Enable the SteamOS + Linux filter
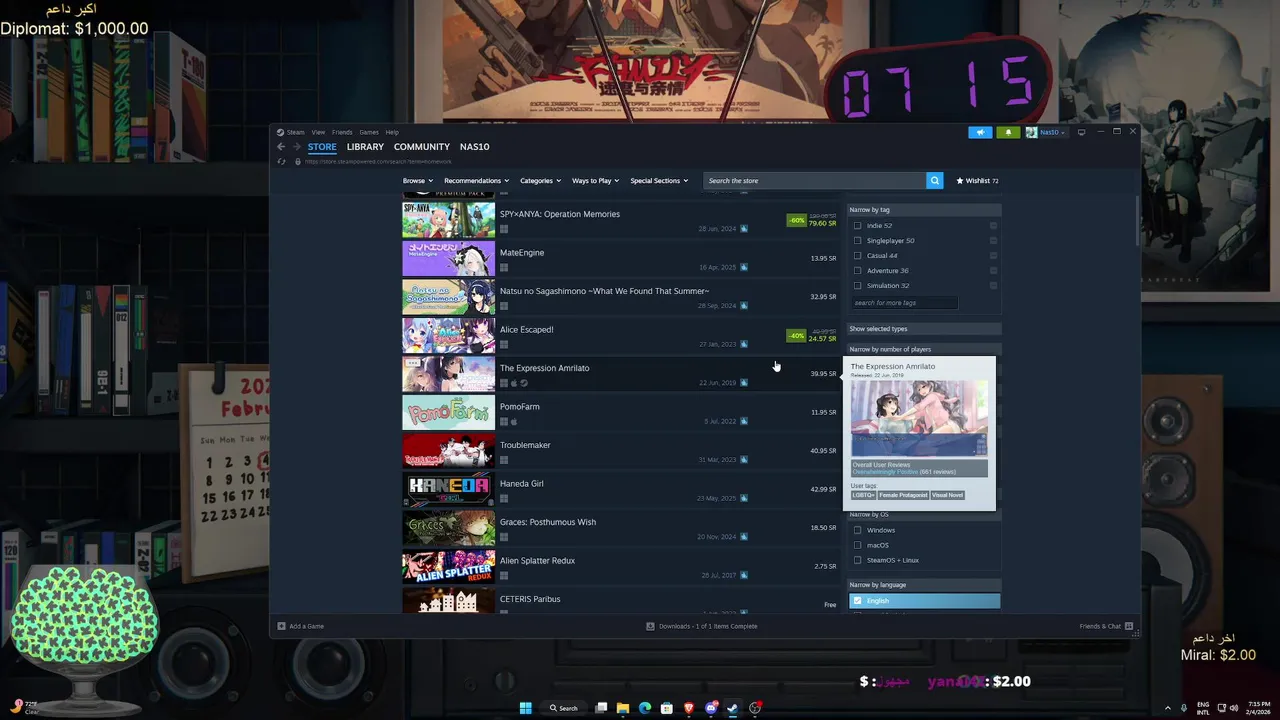 857,560
